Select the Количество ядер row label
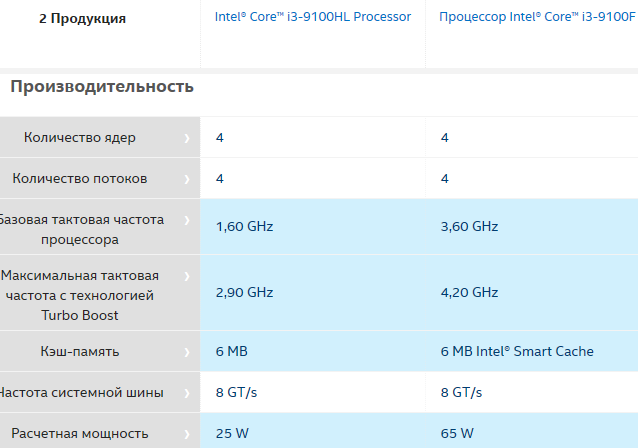 click(80, 138)
